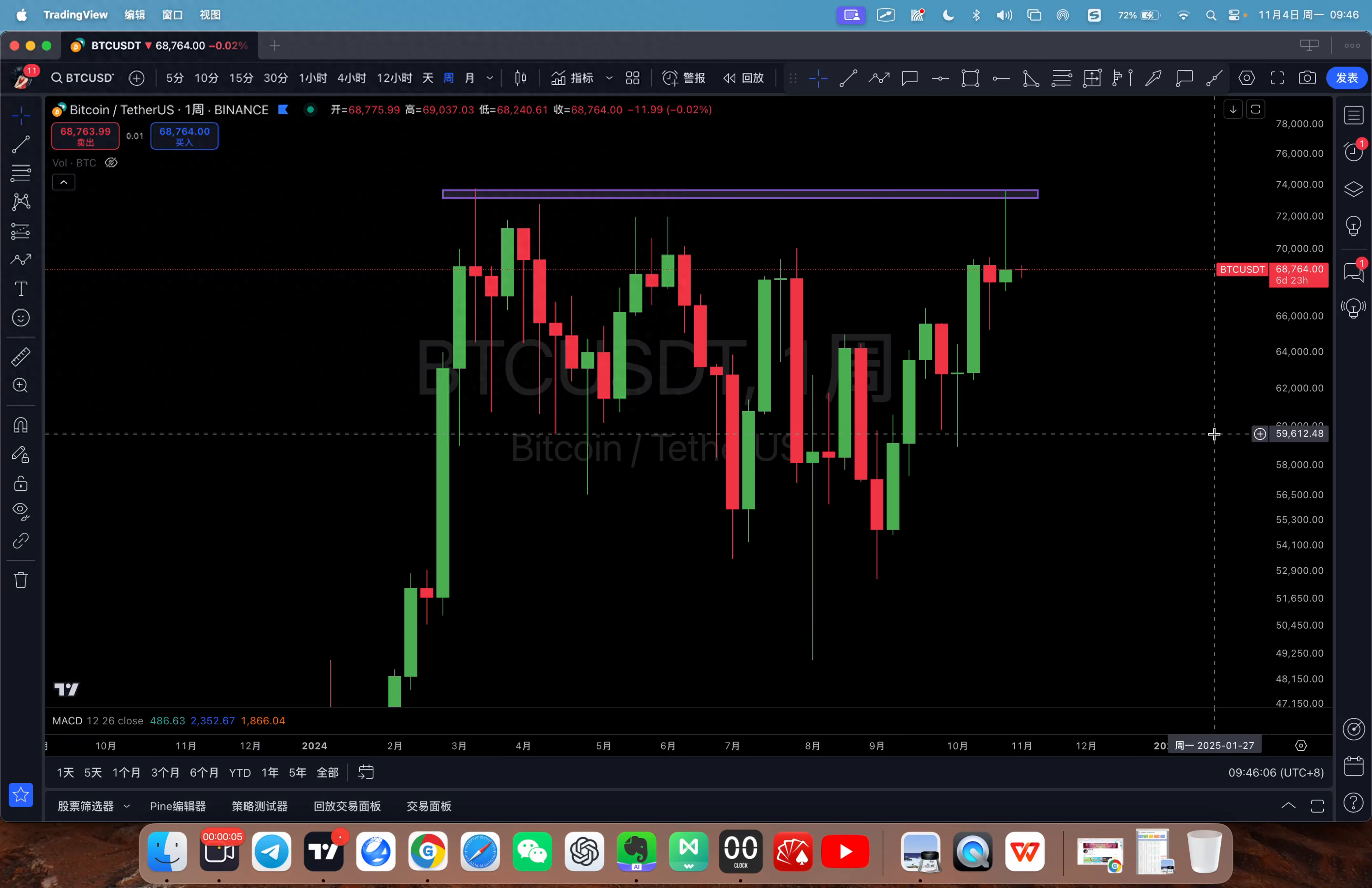The height and width of the screenshot is (888, 1372).
Task: Open a new chart tab with plus
Action: tap(275, 46)
